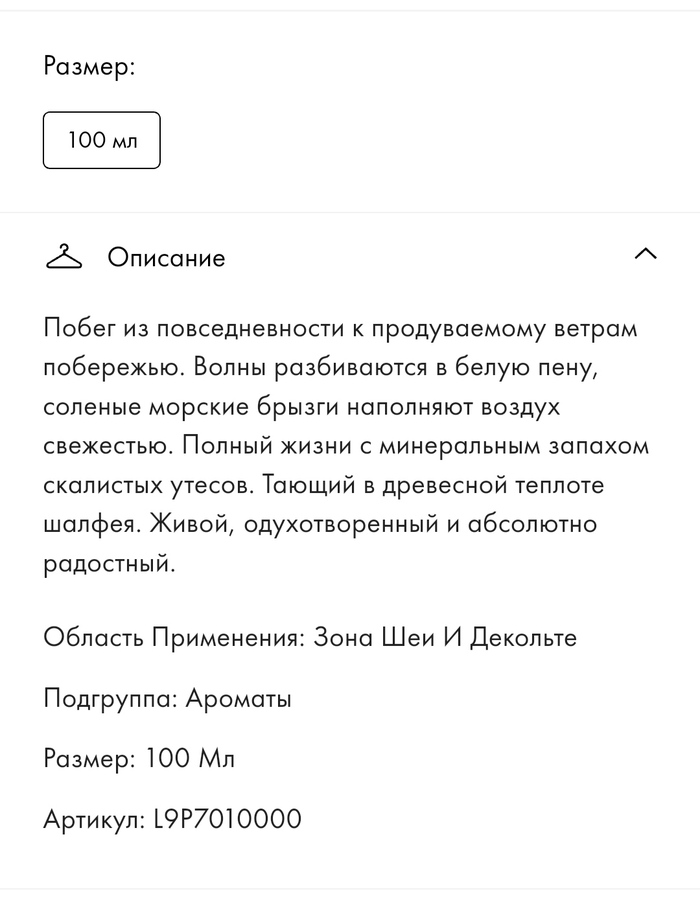
Task: Select the 100 мл size option
Action: coord(101,140)
